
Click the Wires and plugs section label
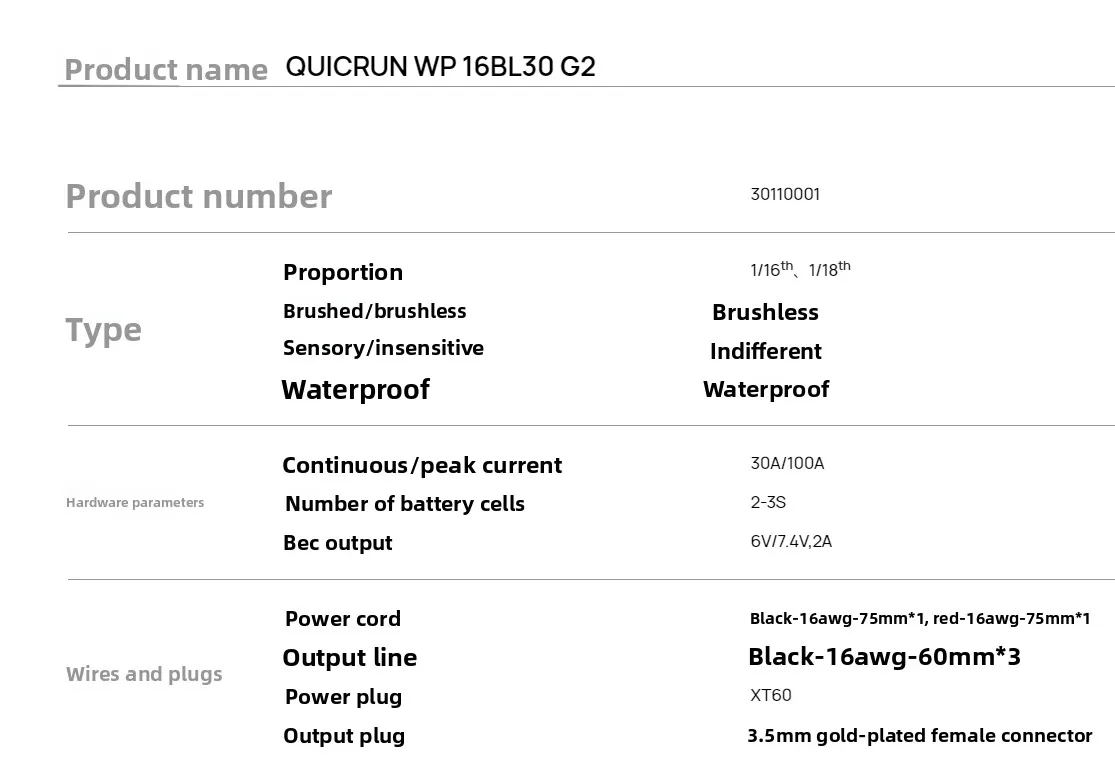[x=144, y=674]
